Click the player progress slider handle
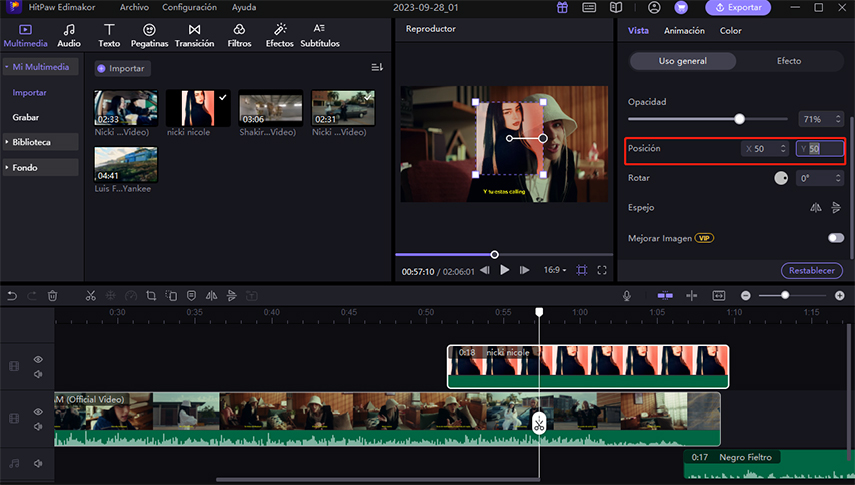The image size is (855, 485). pos(494,255)
